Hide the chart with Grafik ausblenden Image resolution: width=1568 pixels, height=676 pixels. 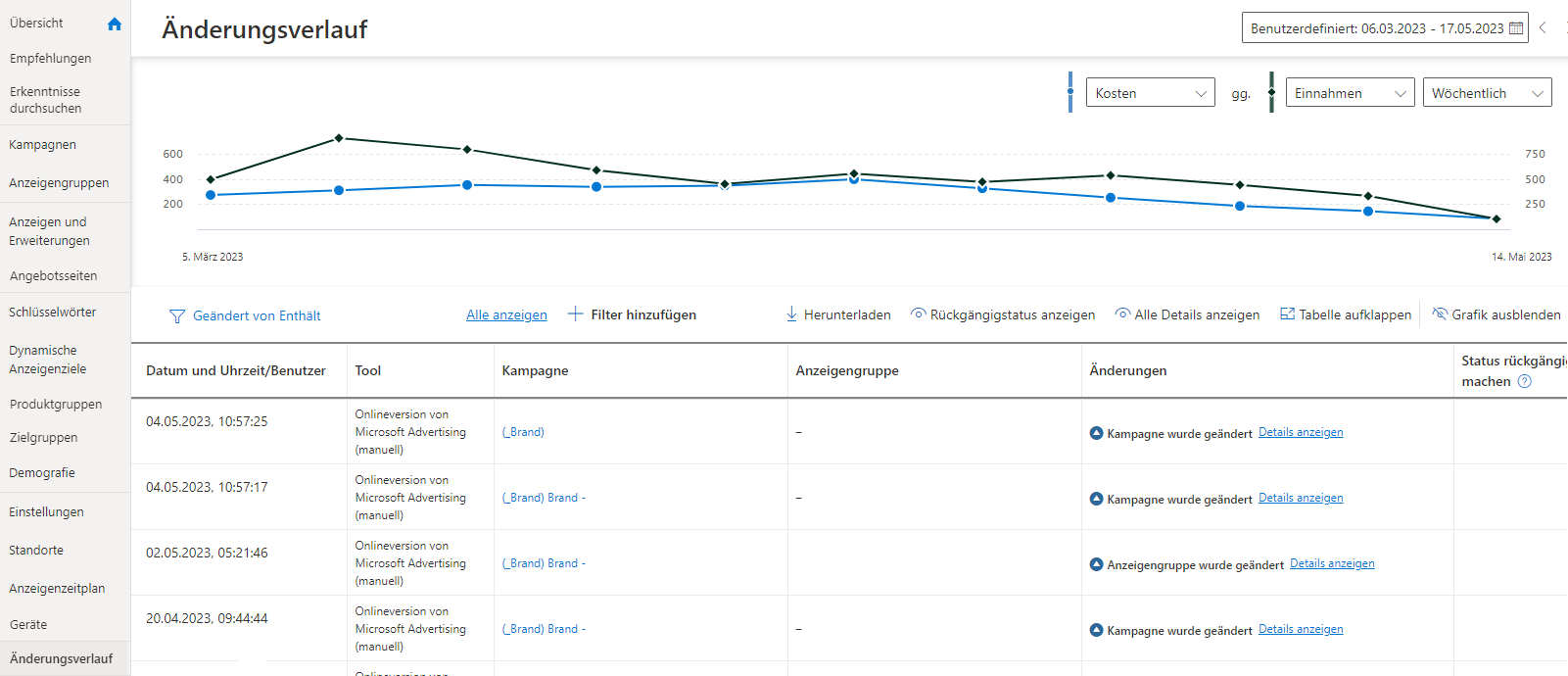pos(1497,314)
